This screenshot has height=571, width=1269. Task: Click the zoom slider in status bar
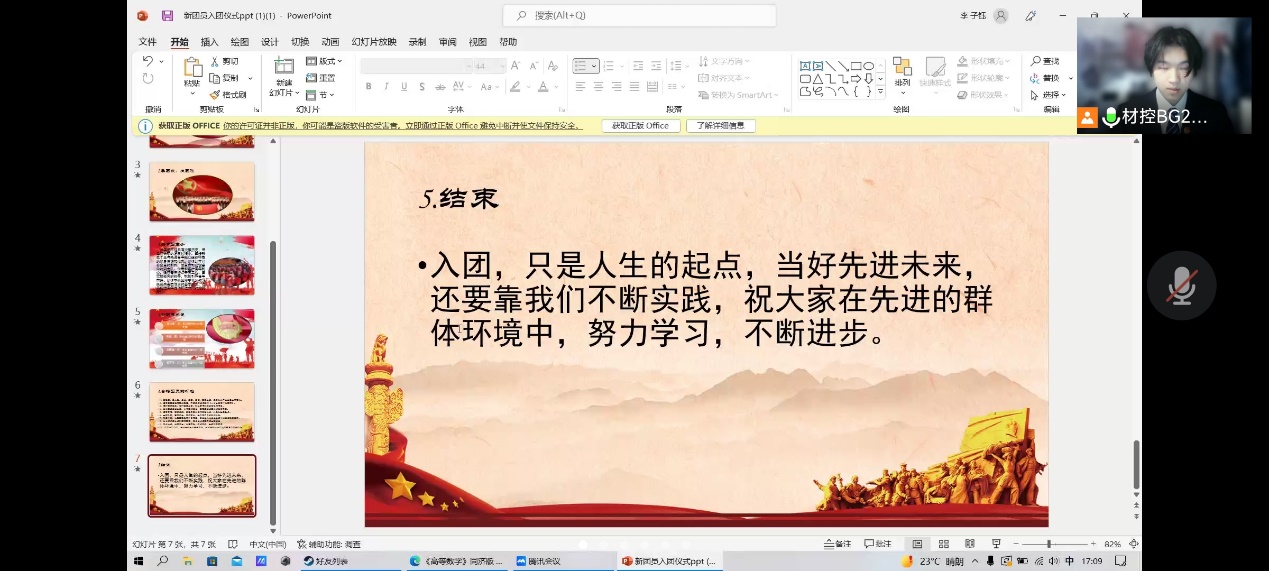coord(1049,544)
